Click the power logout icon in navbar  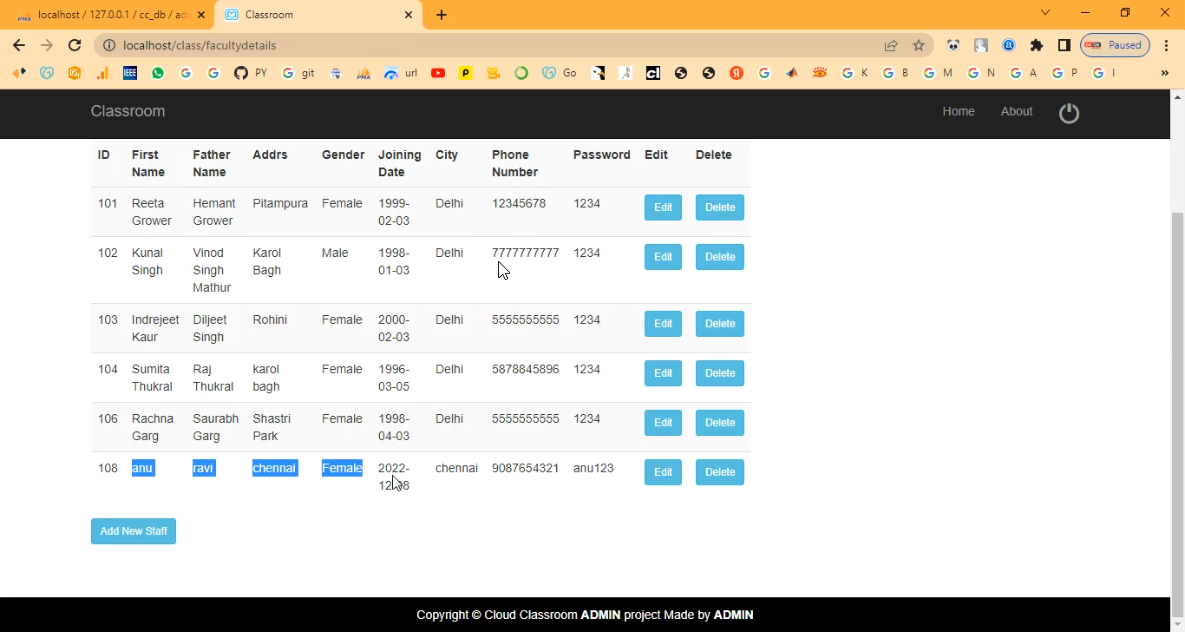pos(1069,113)
